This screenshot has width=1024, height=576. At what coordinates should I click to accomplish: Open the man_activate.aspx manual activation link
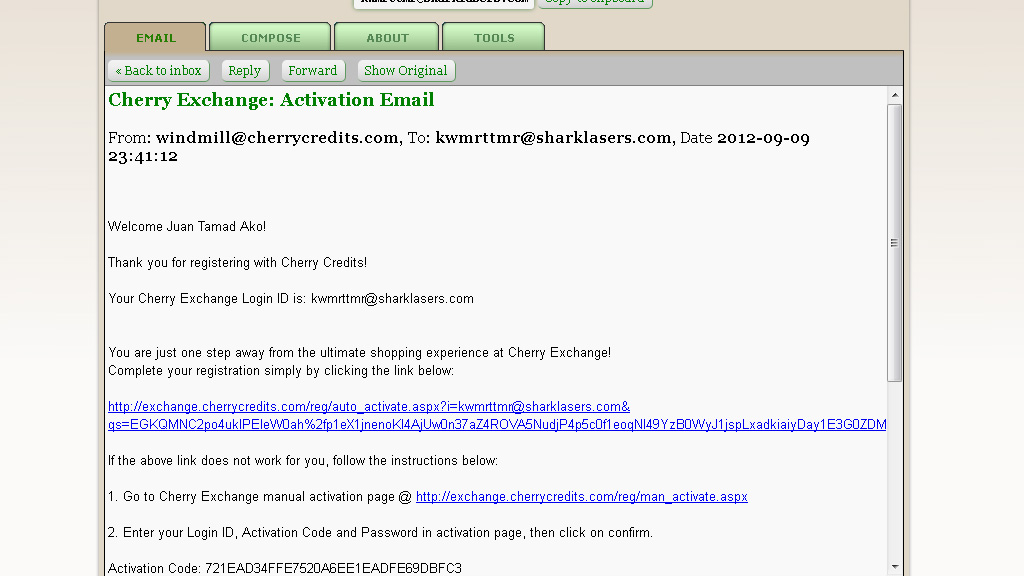pos(582,496)
